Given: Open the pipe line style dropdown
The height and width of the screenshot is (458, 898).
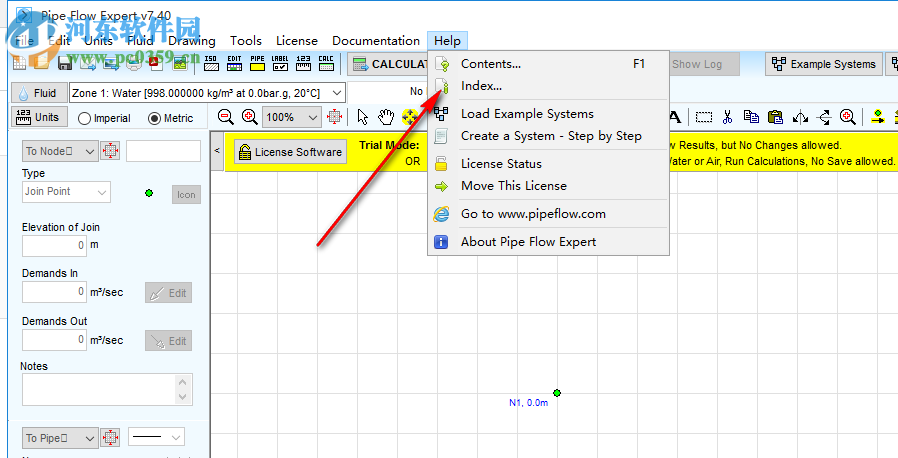Looking at the screenshot, I should tap(156, 438).
